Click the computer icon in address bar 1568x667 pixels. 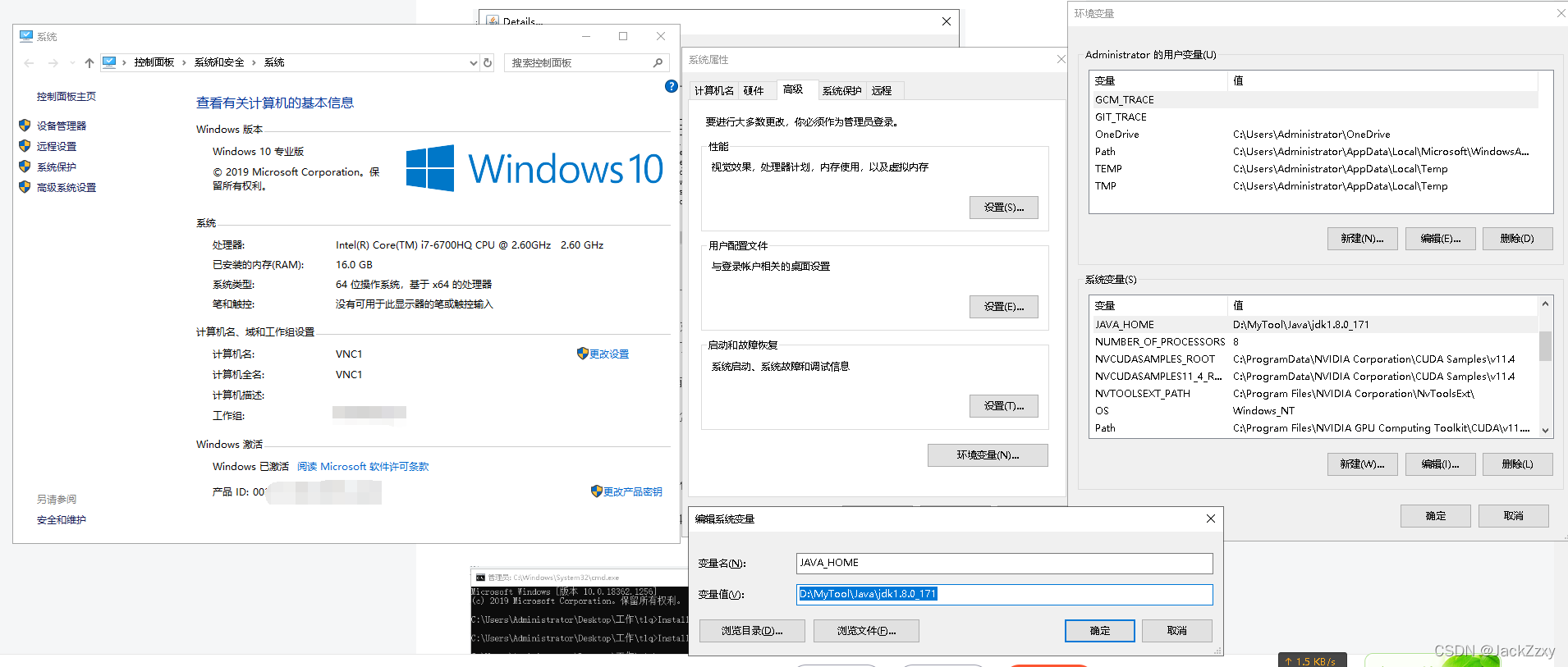[x=109, y=62]
